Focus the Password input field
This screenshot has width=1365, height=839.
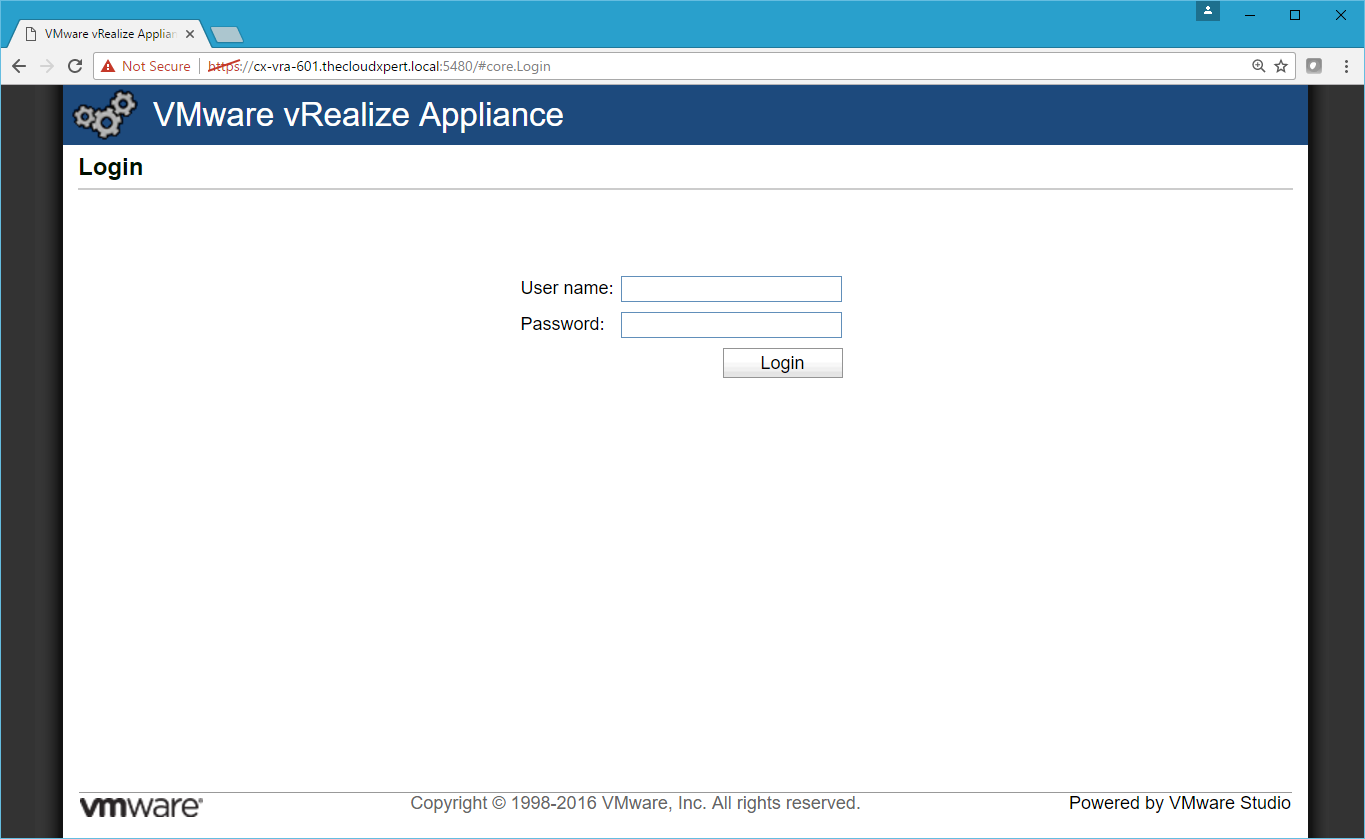point(731,325)
